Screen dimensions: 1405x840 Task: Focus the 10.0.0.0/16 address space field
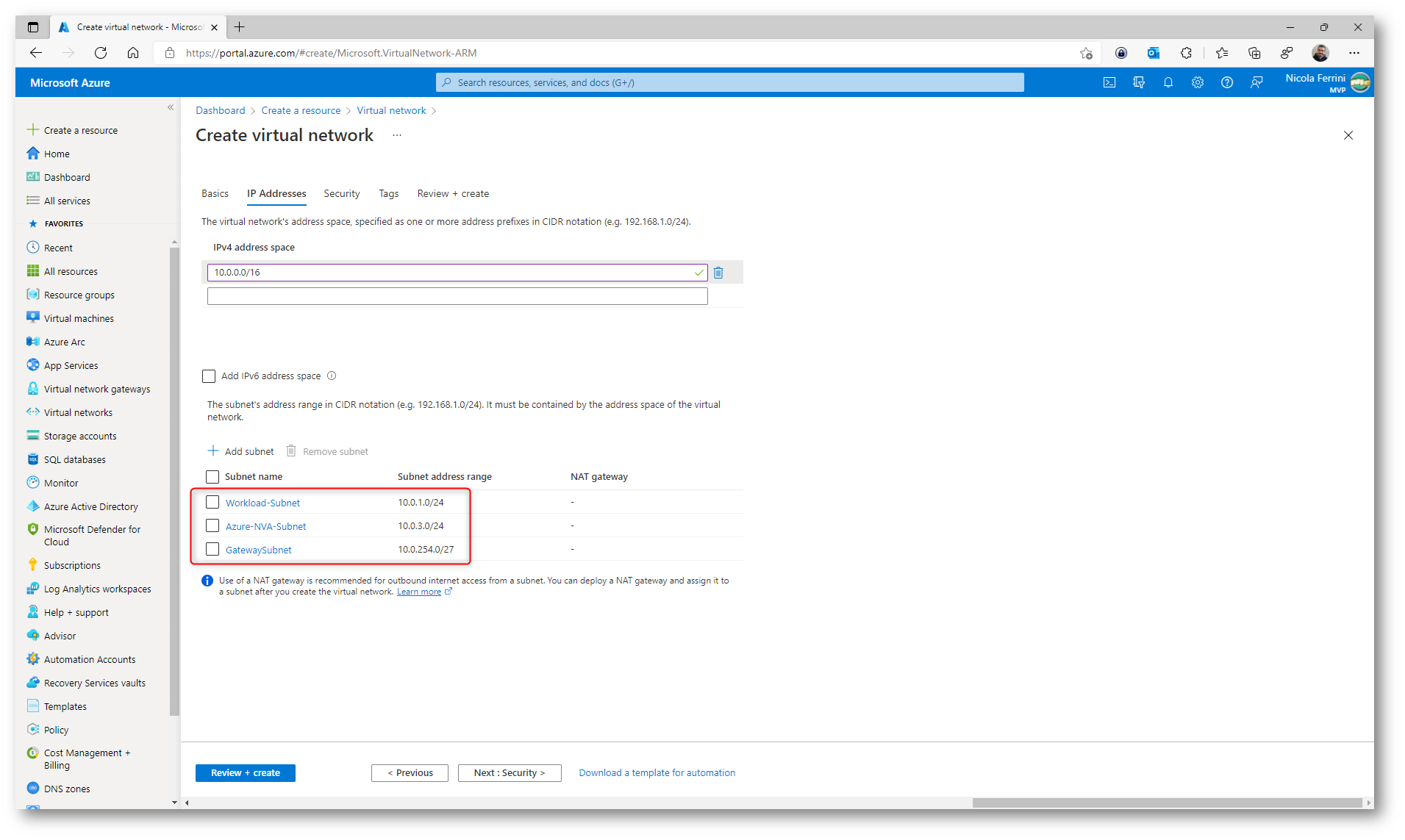pos(457,273)
